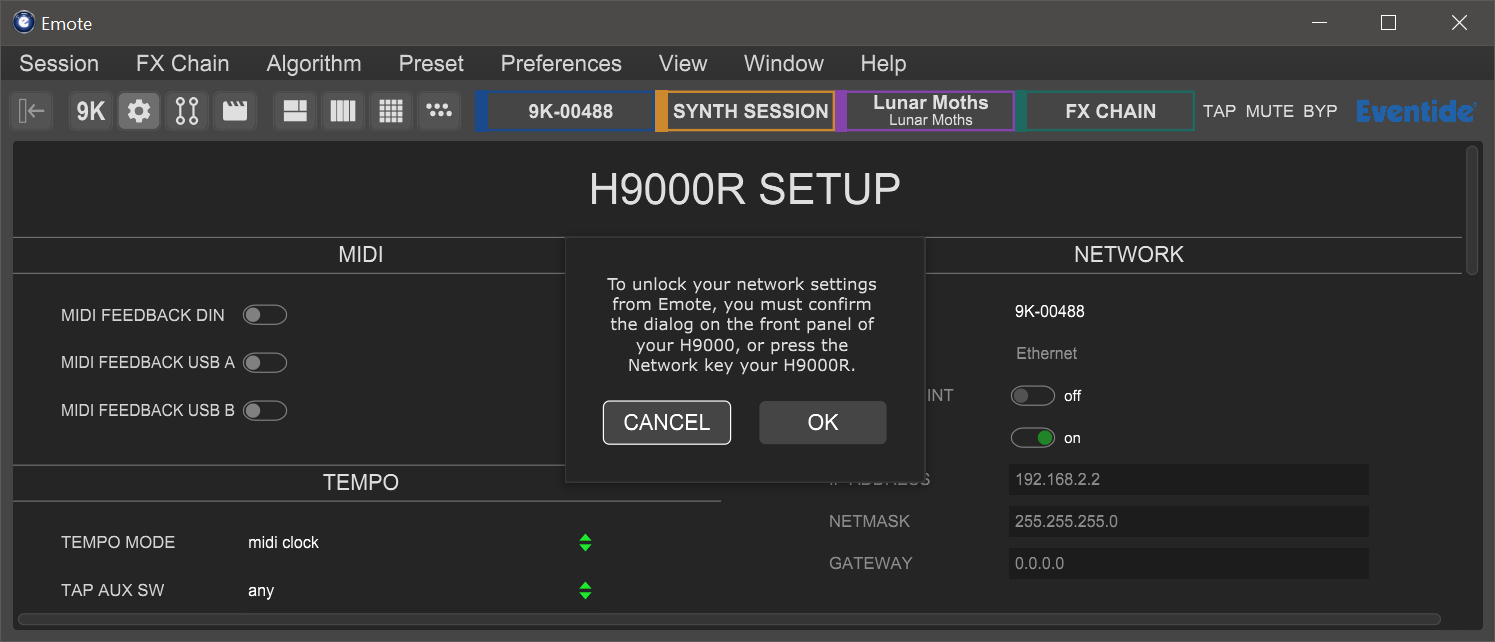Click the netmask field 255.255.255.0
The image size is (1495, 642).
[x=1189, y=522]
